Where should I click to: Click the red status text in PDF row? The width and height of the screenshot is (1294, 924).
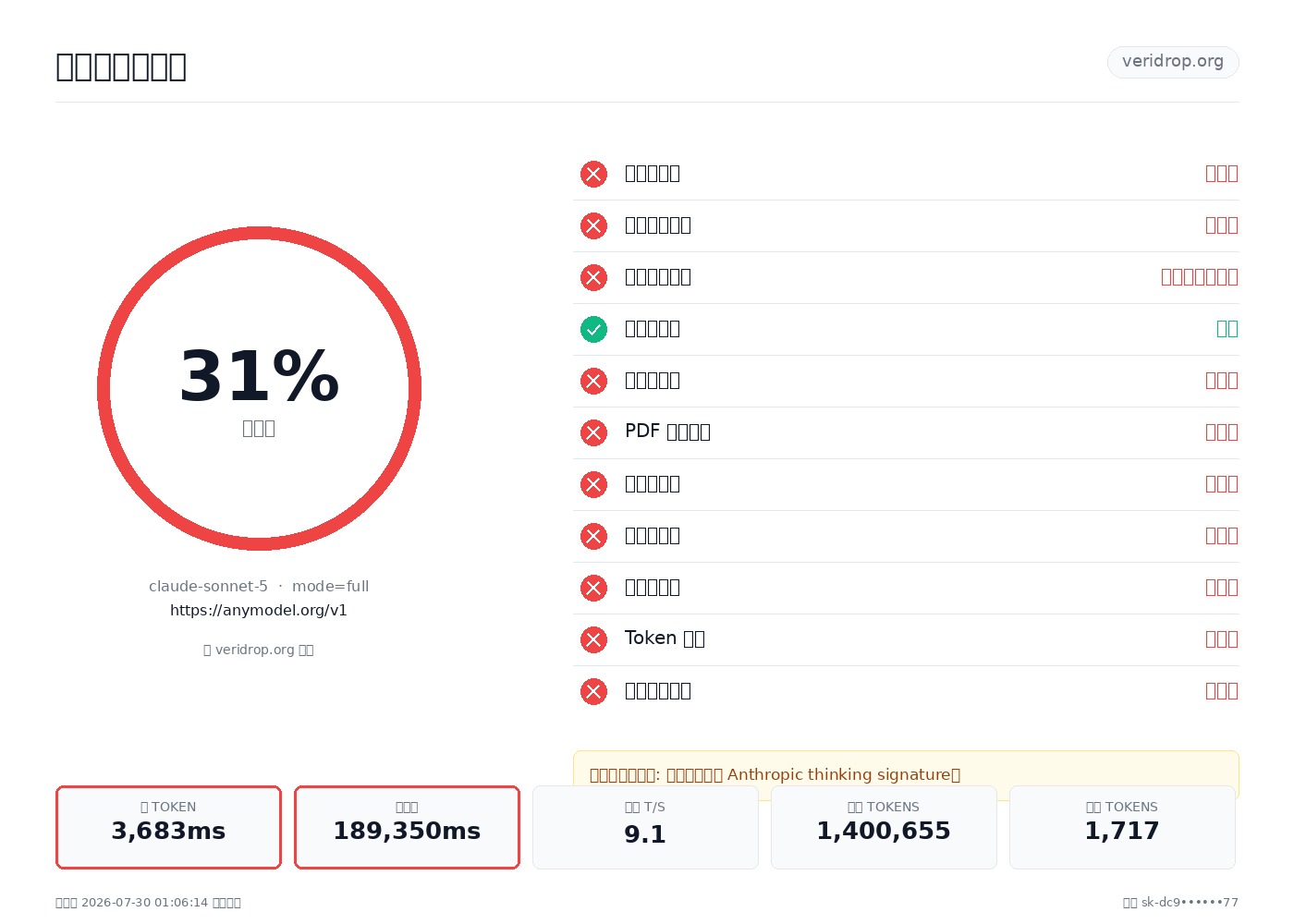[x=1222, y=432]
